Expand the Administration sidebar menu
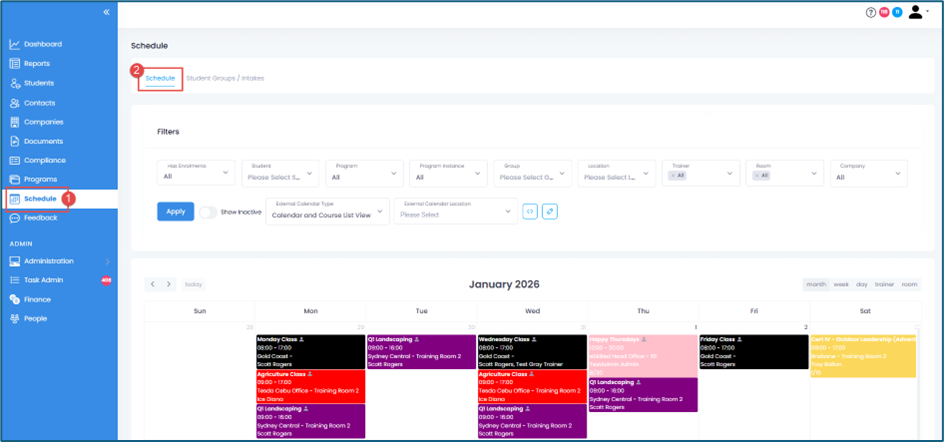This screenshot has width=944, height=442. click(x=59, y=261)
